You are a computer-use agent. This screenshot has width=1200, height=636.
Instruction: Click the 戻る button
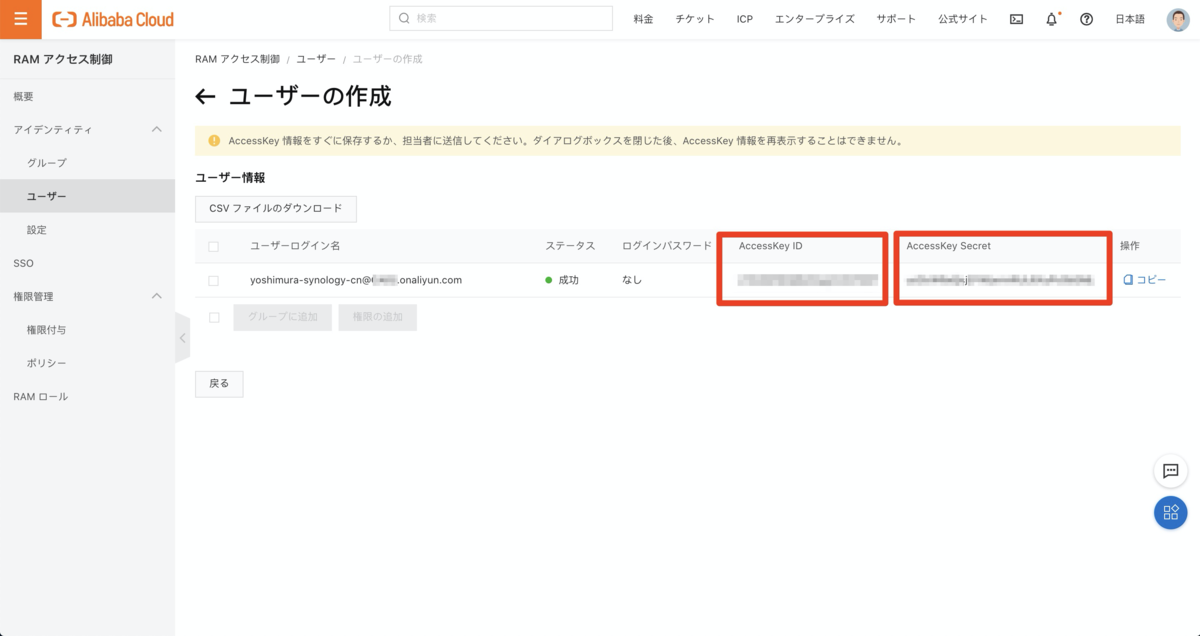point(219,384)
